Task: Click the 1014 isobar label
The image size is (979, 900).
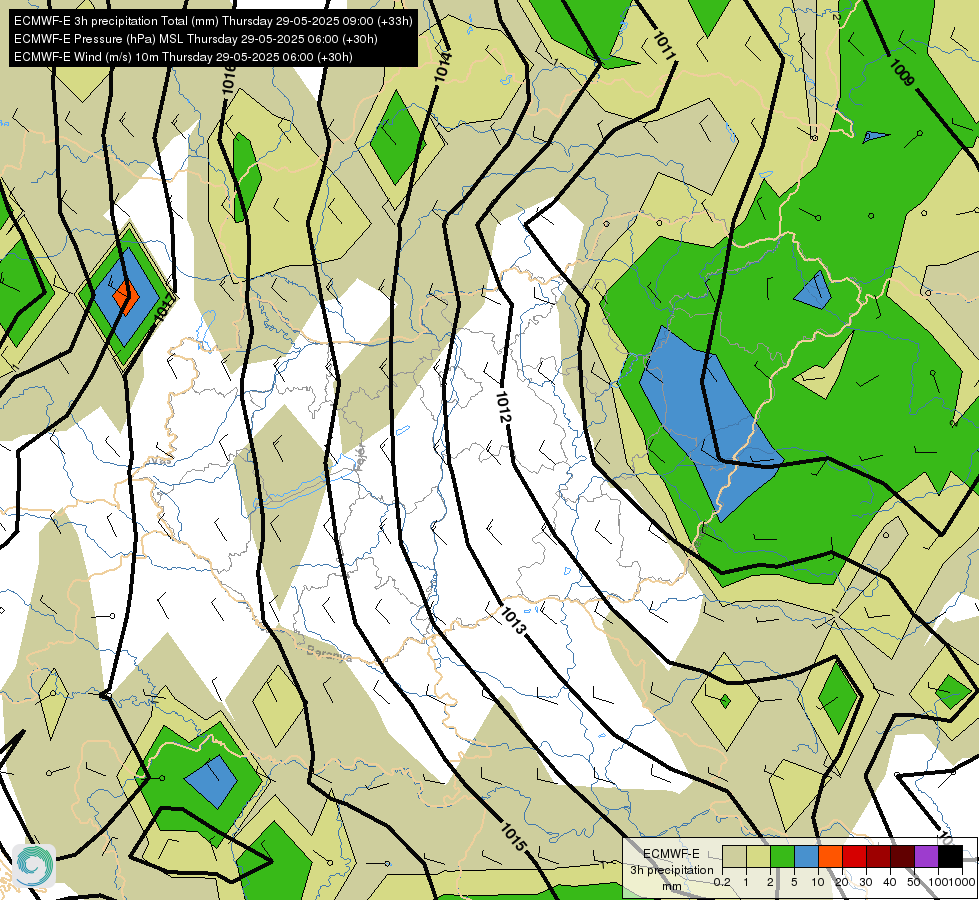Action: tap(442, 66)
